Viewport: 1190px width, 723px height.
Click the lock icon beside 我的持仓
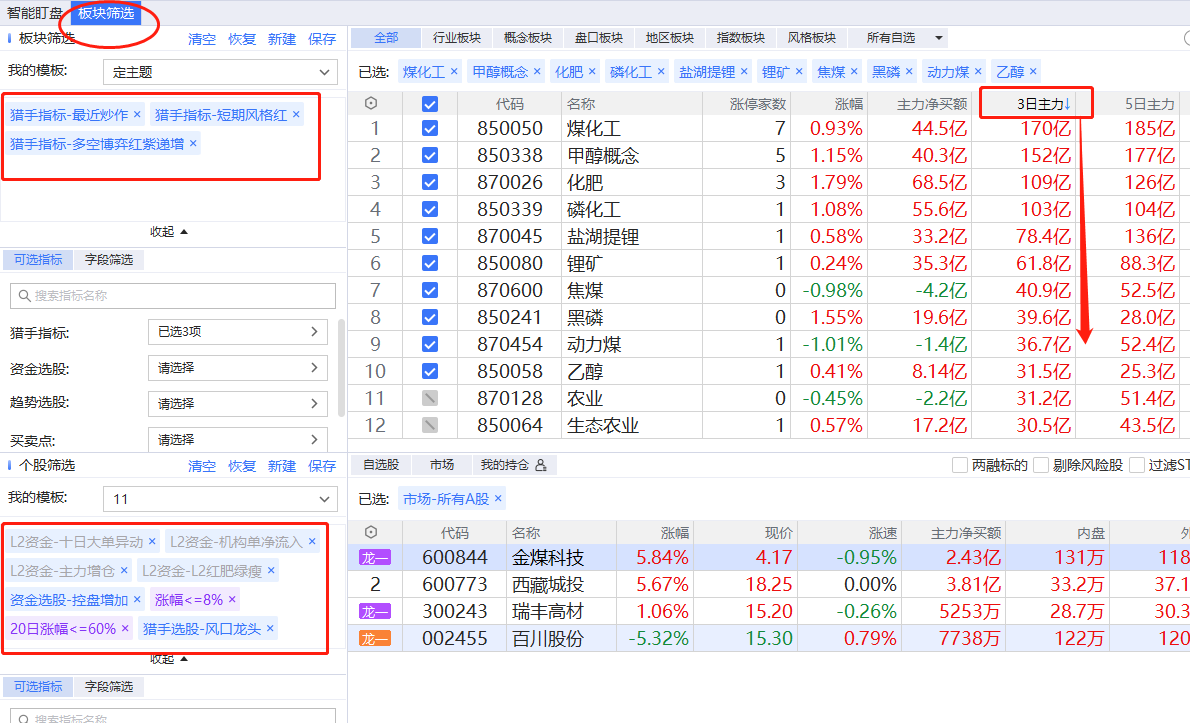[x=541, y=465]
